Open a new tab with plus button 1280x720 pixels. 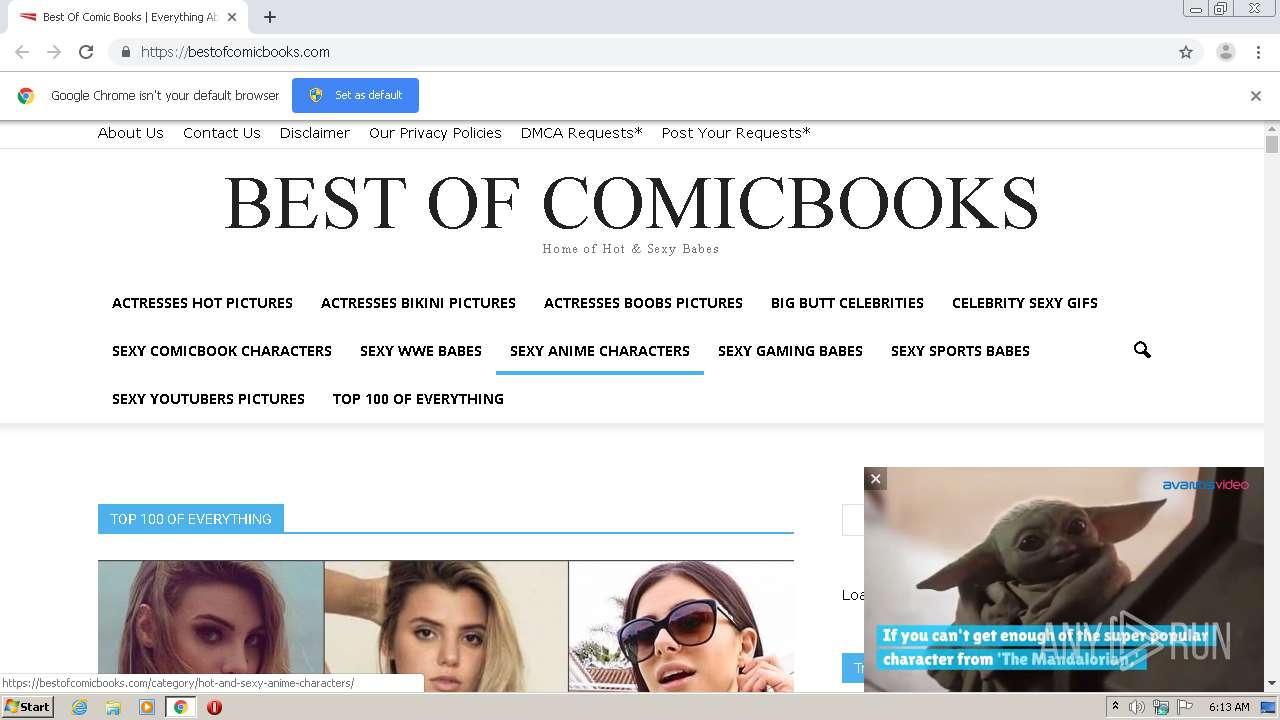pos(270,17)
